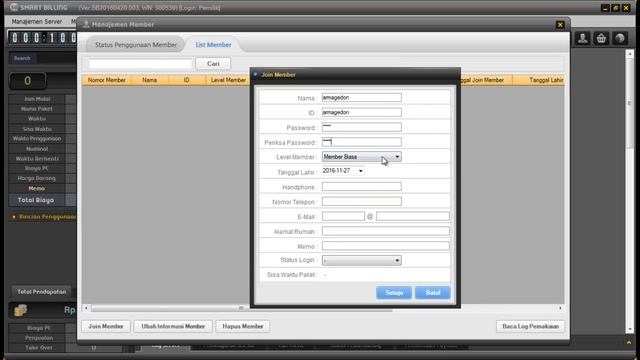
Task: Open the shopping basket icon
Action: (601, 38)
